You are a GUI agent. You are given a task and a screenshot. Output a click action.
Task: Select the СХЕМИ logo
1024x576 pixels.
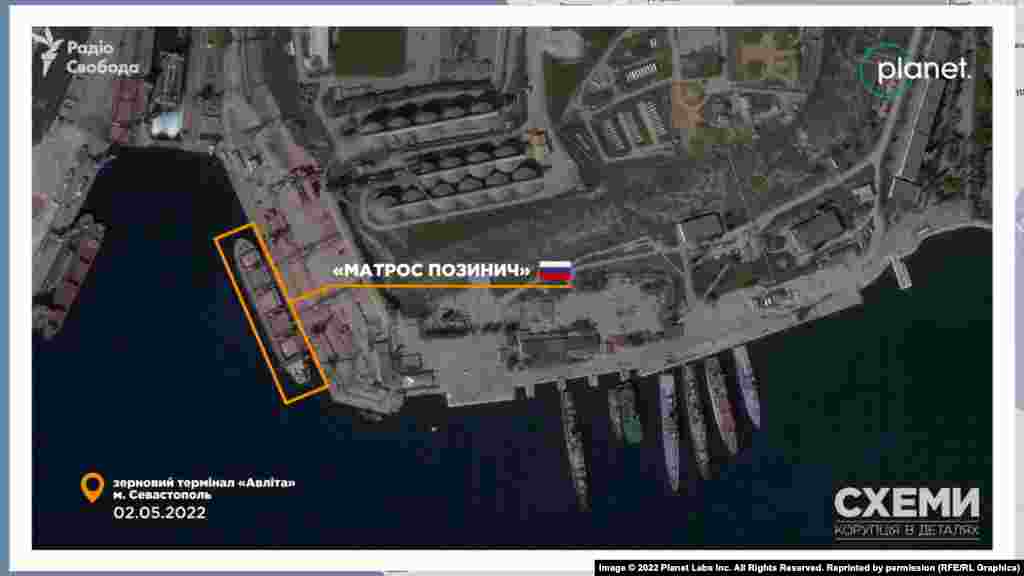pyautogui.click(x=907, y=503)
